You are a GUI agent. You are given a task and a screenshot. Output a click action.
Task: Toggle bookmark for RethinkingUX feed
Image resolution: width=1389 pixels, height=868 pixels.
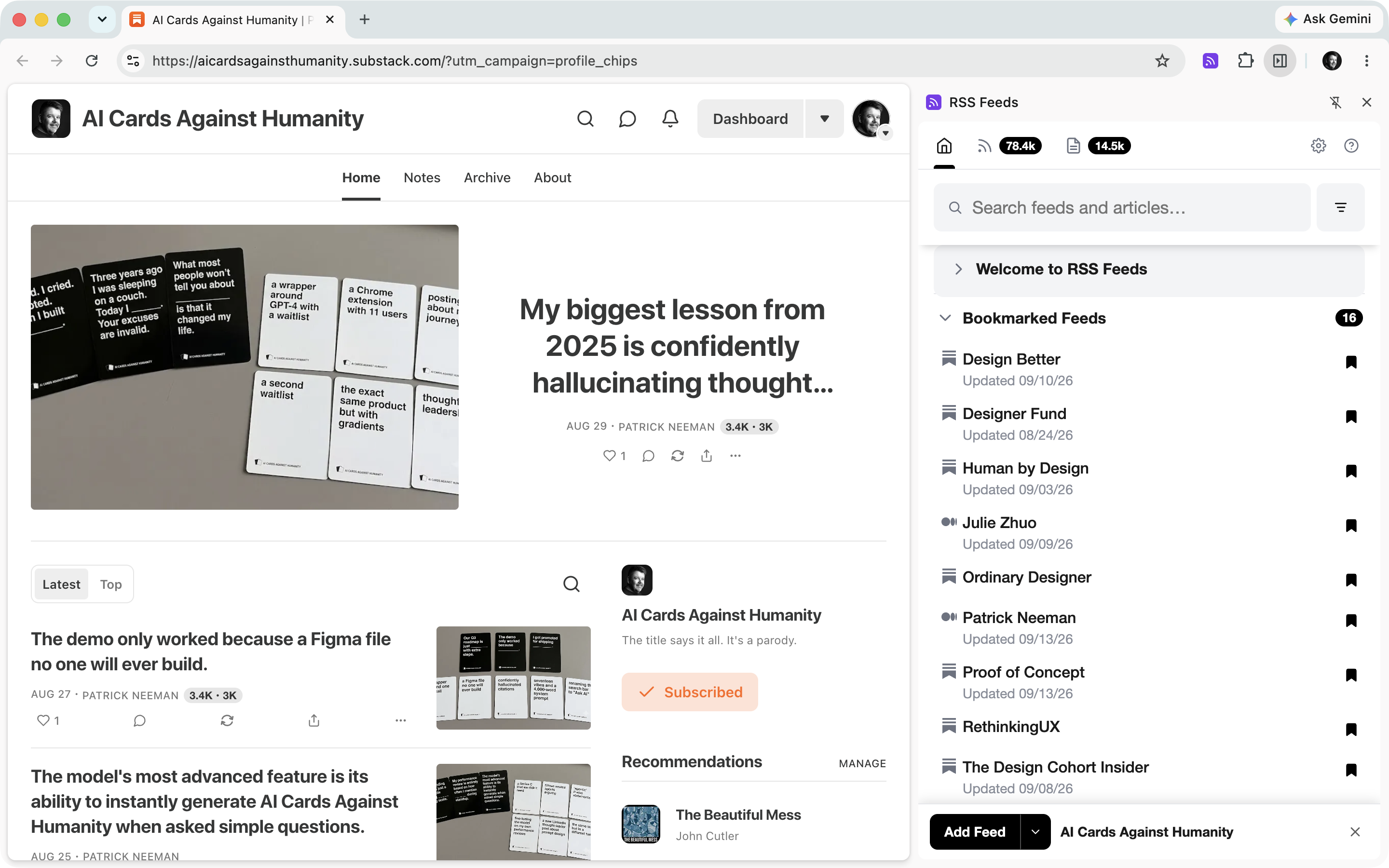point(1351,729)
